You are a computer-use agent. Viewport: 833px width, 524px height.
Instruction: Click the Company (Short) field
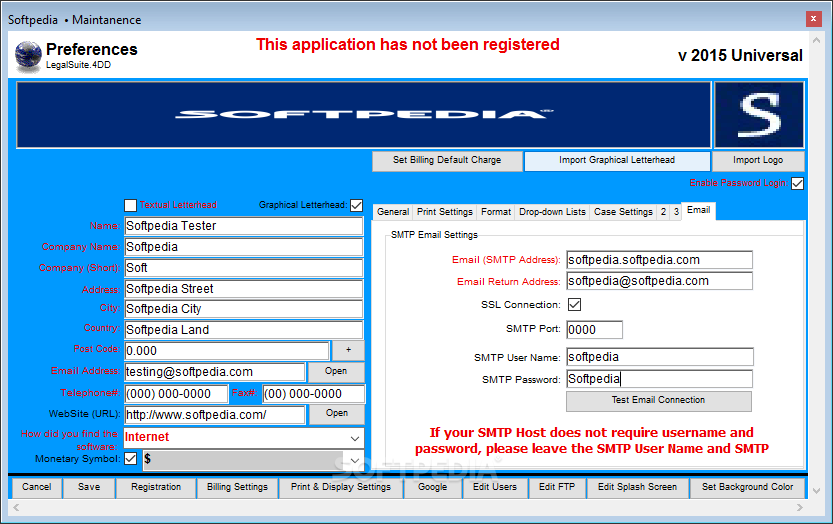tap(244, 268)
